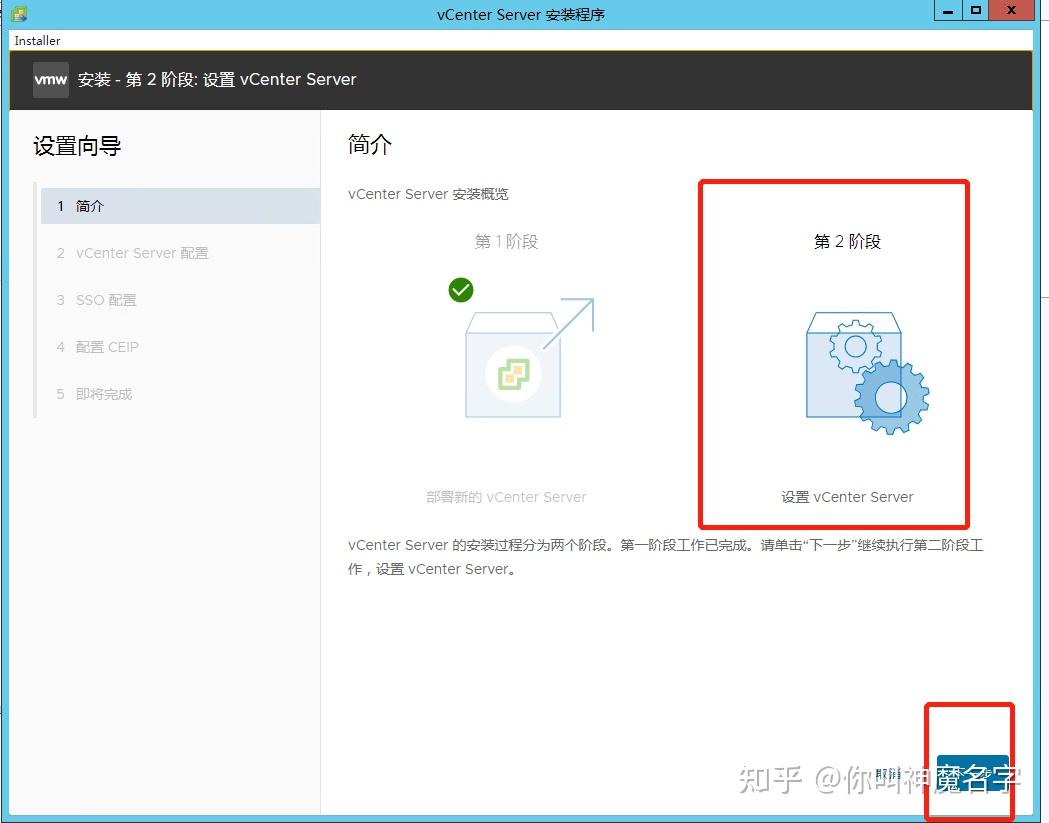Click the 设置 vCenter Server label under stage 2
This screenshot has height=823, width=1049.
pyautogui.click(x=846, y=496)
